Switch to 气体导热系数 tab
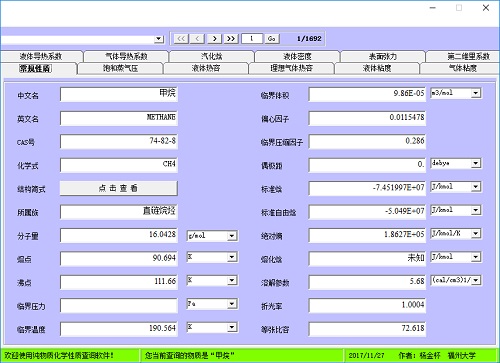This screenshot has width=500, height=363. click(127, 56)
